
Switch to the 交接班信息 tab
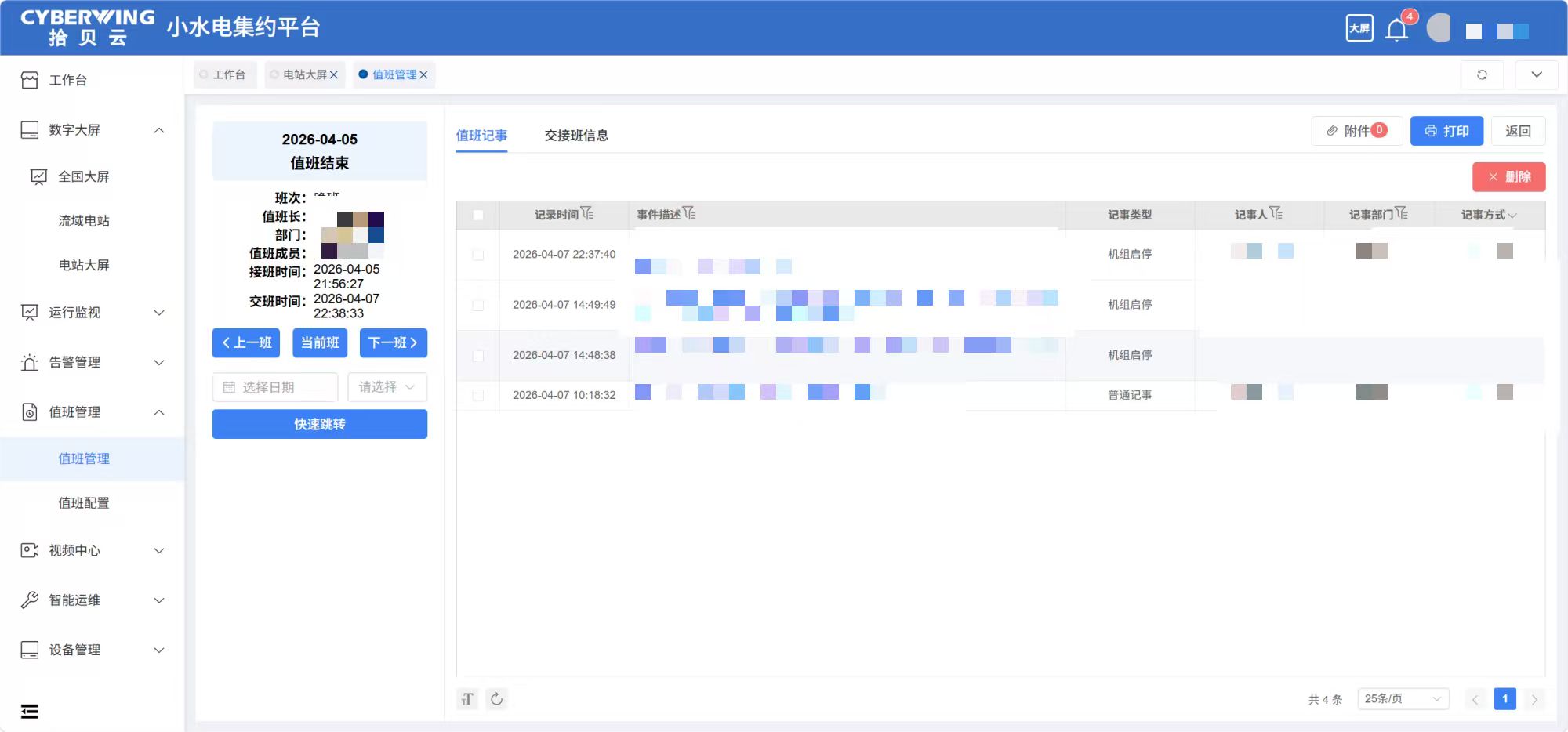click(576, 136)
